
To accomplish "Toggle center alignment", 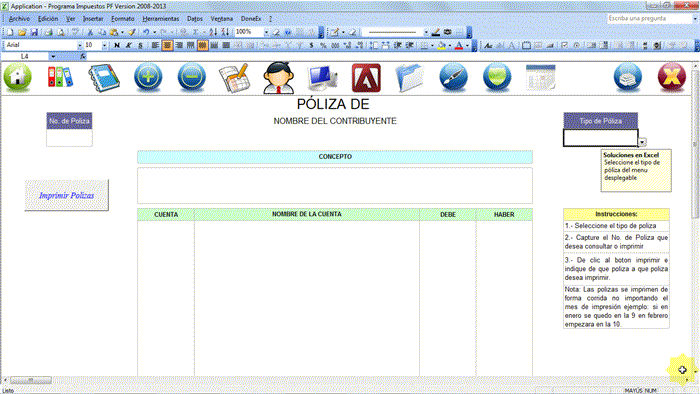I will 167,45.
